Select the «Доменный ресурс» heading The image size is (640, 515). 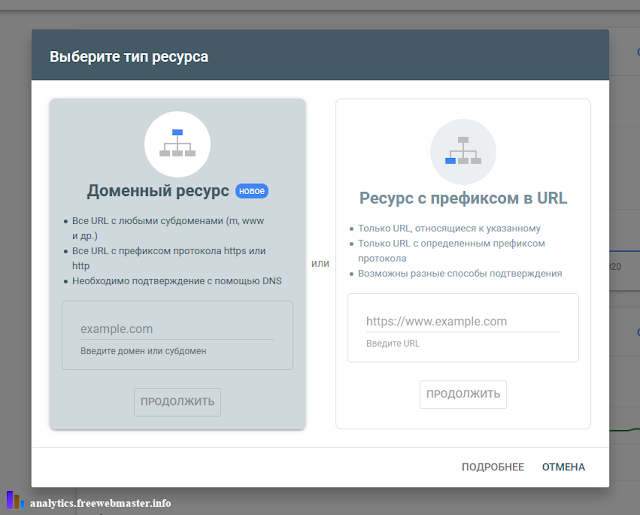tap(158, 191)
